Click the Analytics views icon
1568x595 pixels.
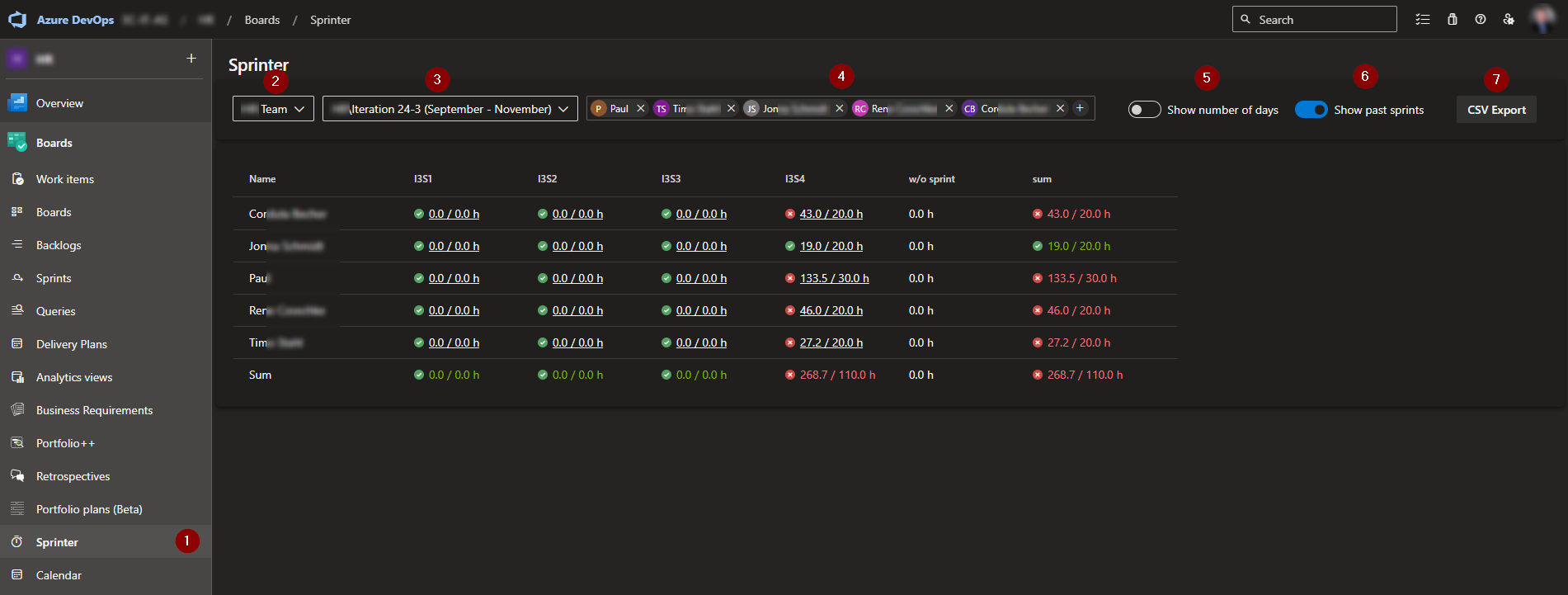[x=17, y=377]
